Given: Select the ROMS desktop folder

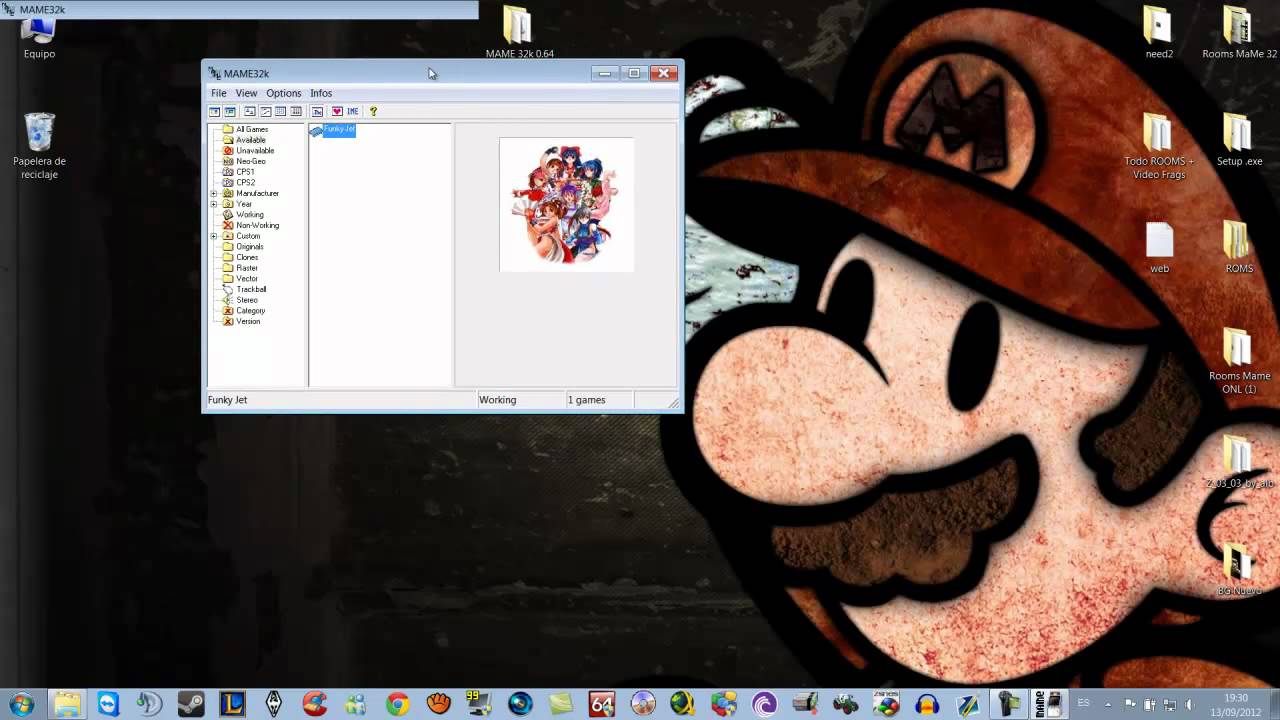Looking at the screenshot, I should (1239, 247).
